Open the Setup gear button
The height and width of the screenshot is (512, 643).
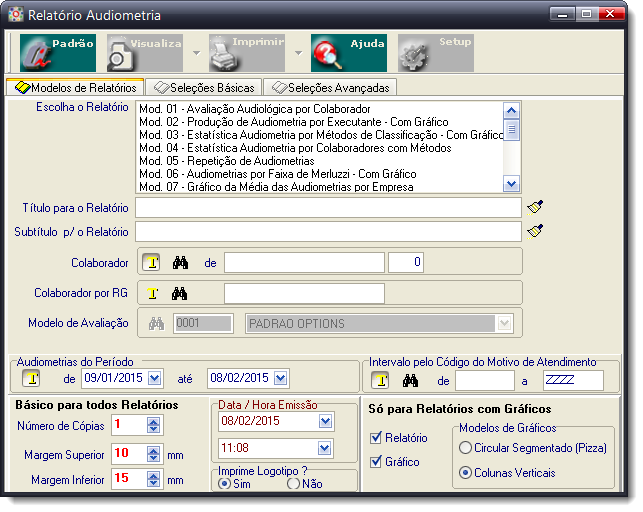click(436, 53)
